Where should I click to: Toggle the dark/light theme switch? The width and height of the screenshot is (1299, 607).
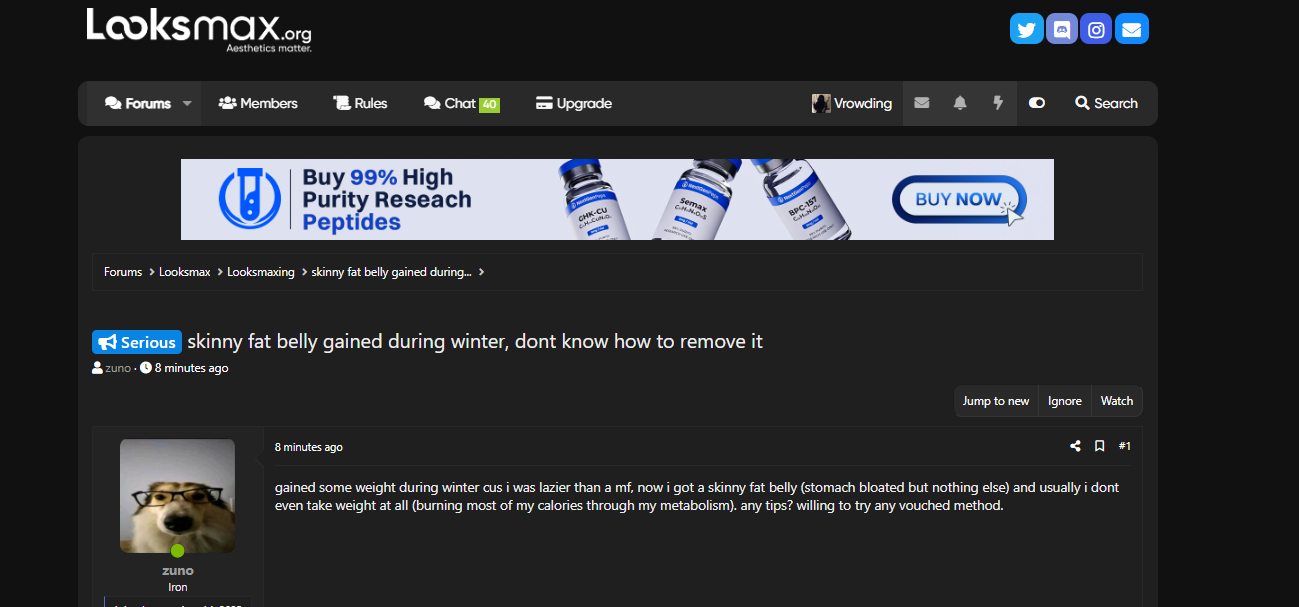(x=1037, y=103)
